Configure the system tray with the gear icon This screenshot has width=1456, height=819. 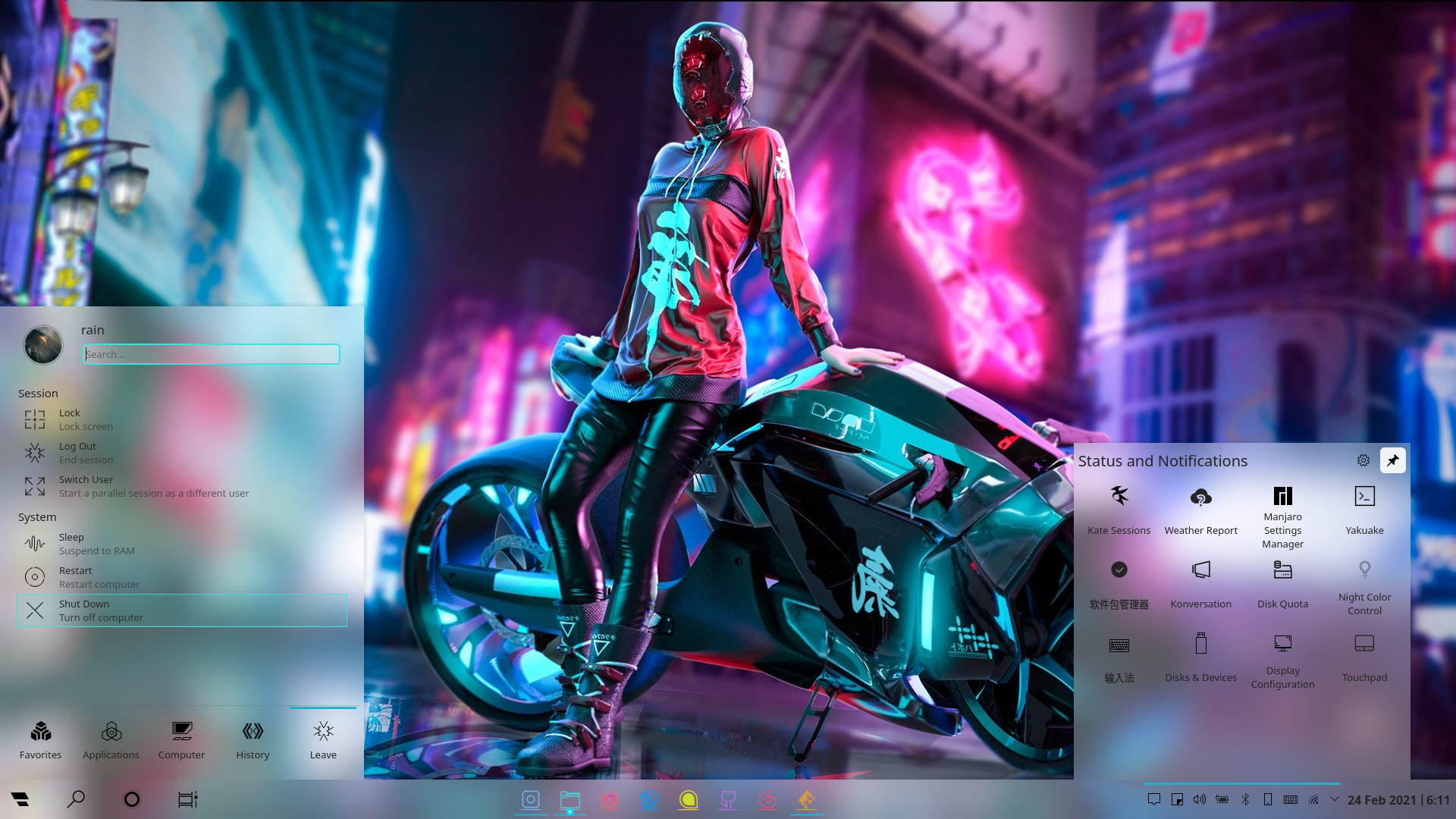click(1363, 460)
